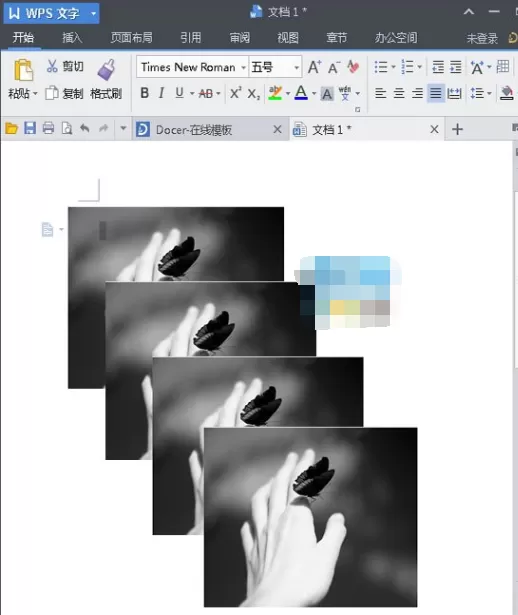Open table borders grid icon
This screenshot has height=615, width=518.
(x=503, y=67)
